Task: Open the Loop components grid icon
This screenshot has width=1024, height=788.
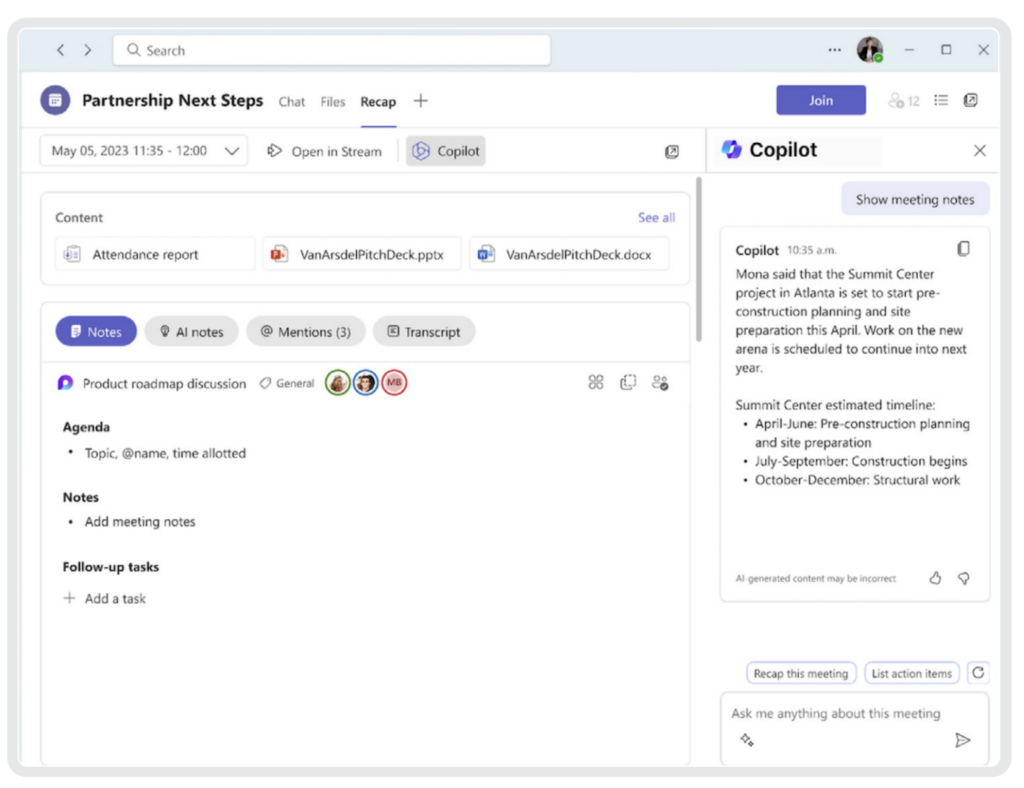Action: pyautogui.click(x=596, y=382)
